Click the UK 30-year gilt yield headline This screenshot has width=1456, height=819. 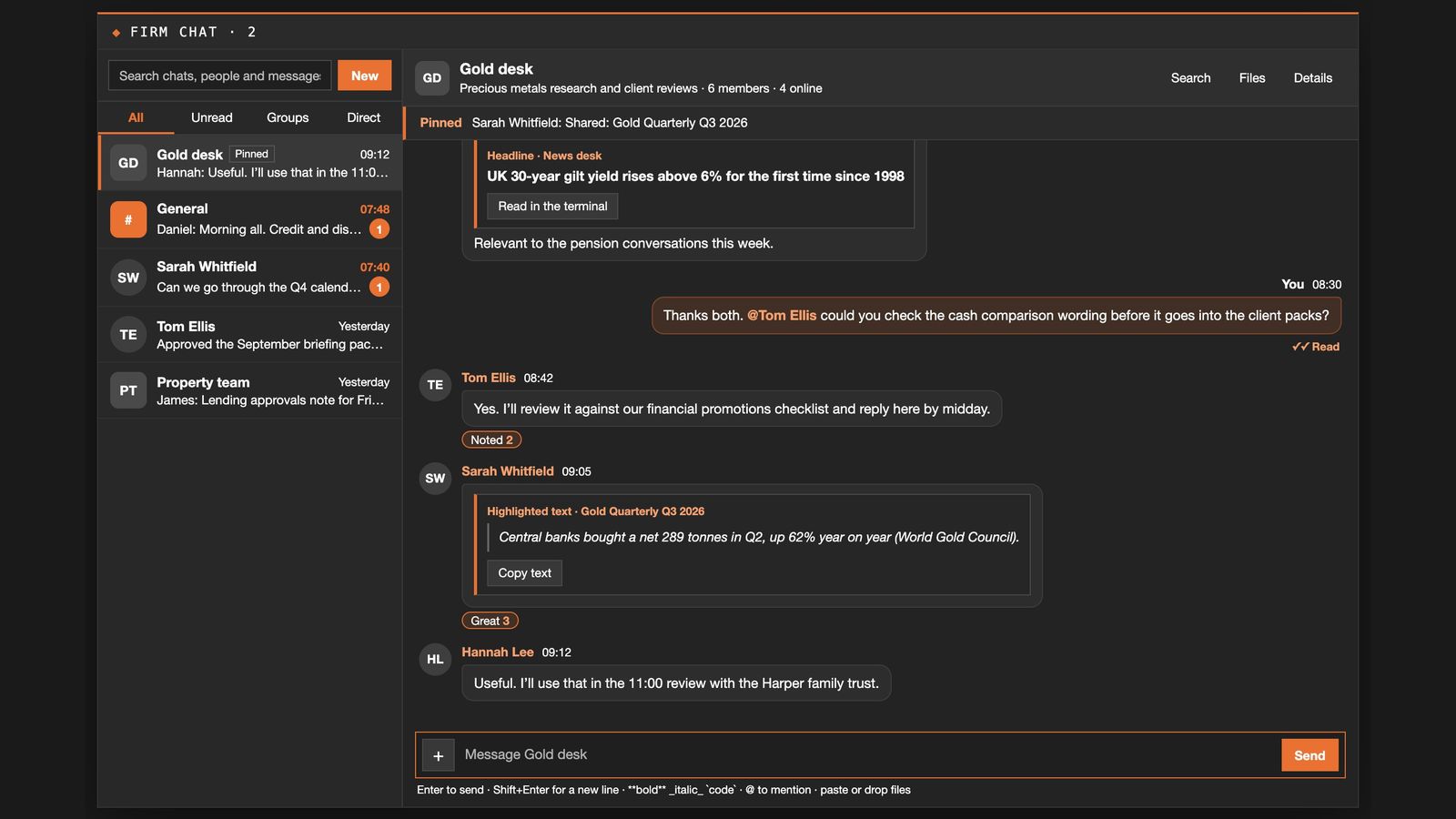pyautogui.click(x=695, y=177)
